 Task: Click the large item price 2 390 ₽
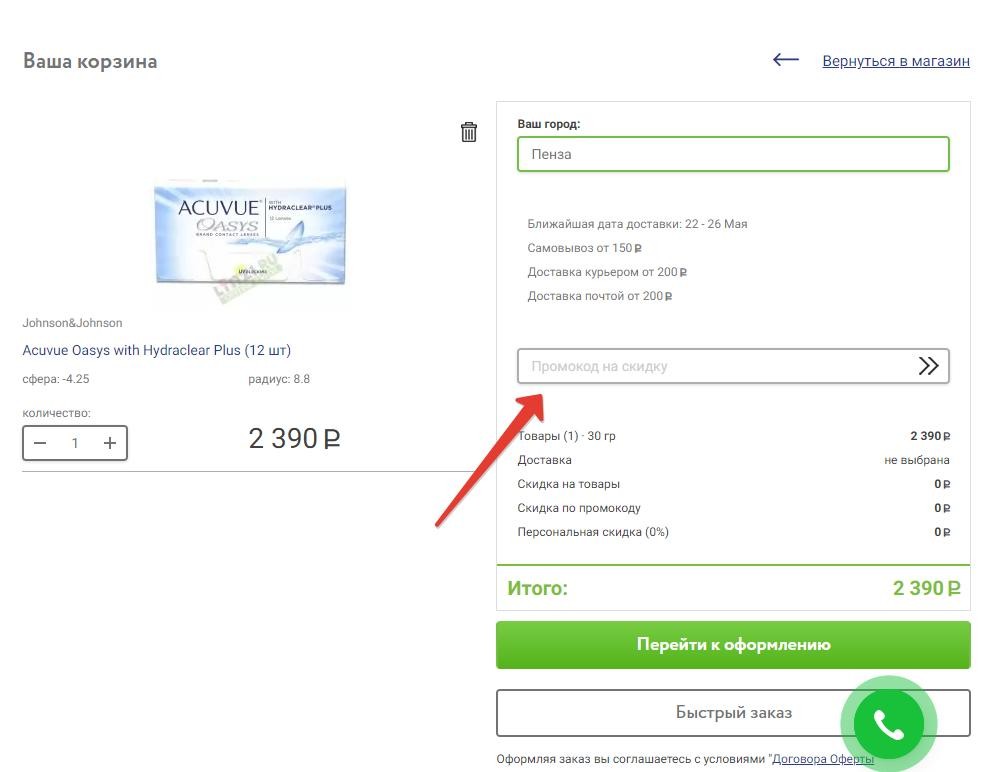tap(294, 439)
